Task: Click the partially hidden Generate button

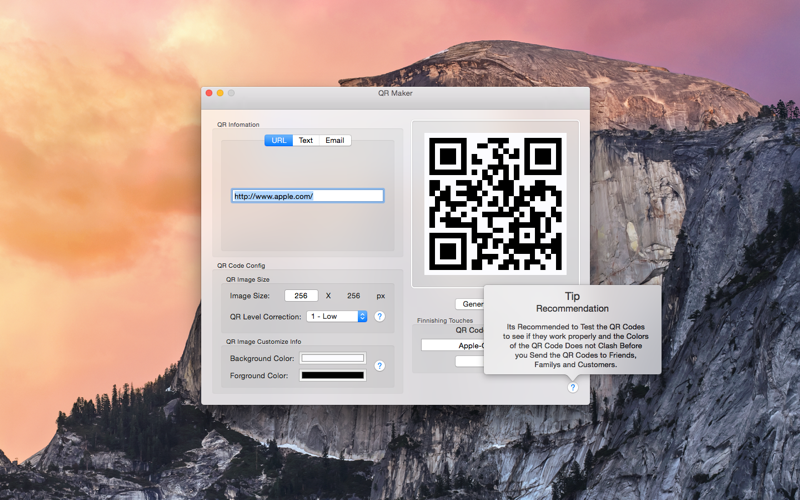Action: [x=470, y=304]
